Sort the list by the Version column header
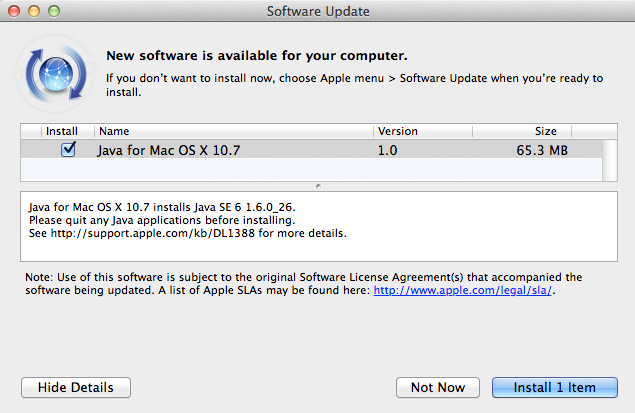 coord(423,131)
